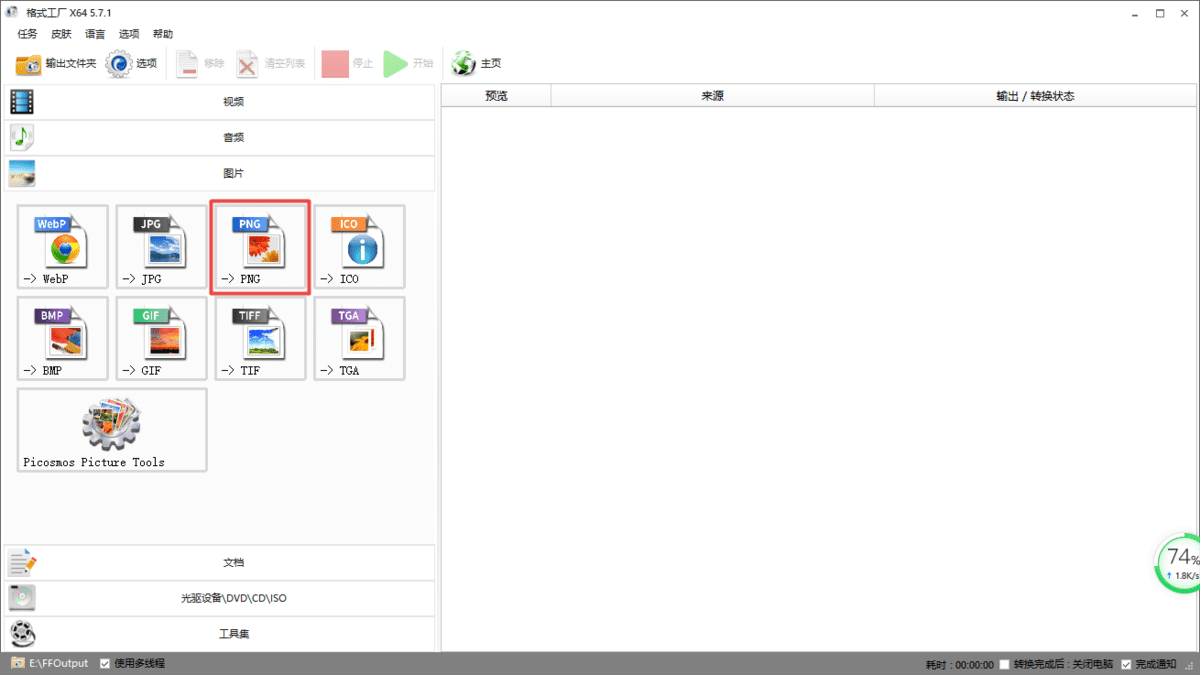Select the PNG conversion tool
Image resolution: width=1200 pixels, height=675 pixels.
coord(260,246)
